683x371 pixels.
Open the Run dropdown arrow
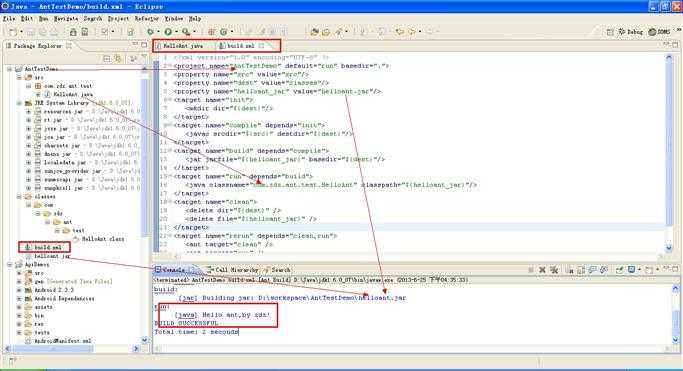coord(176,32)
